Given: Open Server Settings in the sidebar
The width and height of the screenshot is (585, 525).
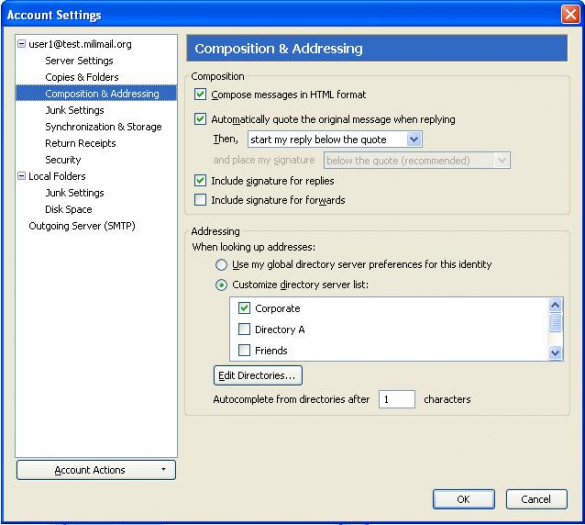Looking at the screenshot, I should (79, 60).
